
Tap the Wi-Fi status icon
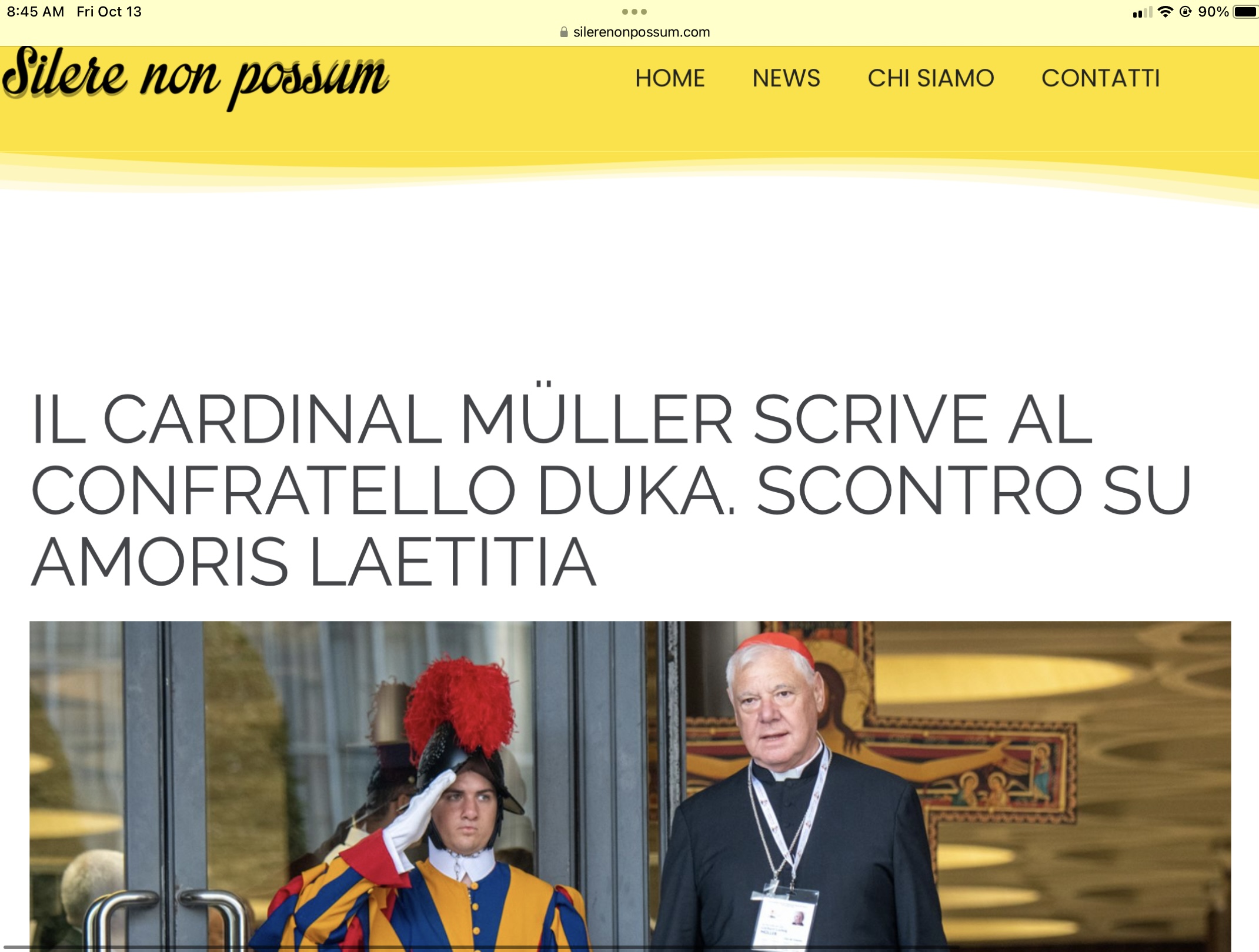(1165, 12)
